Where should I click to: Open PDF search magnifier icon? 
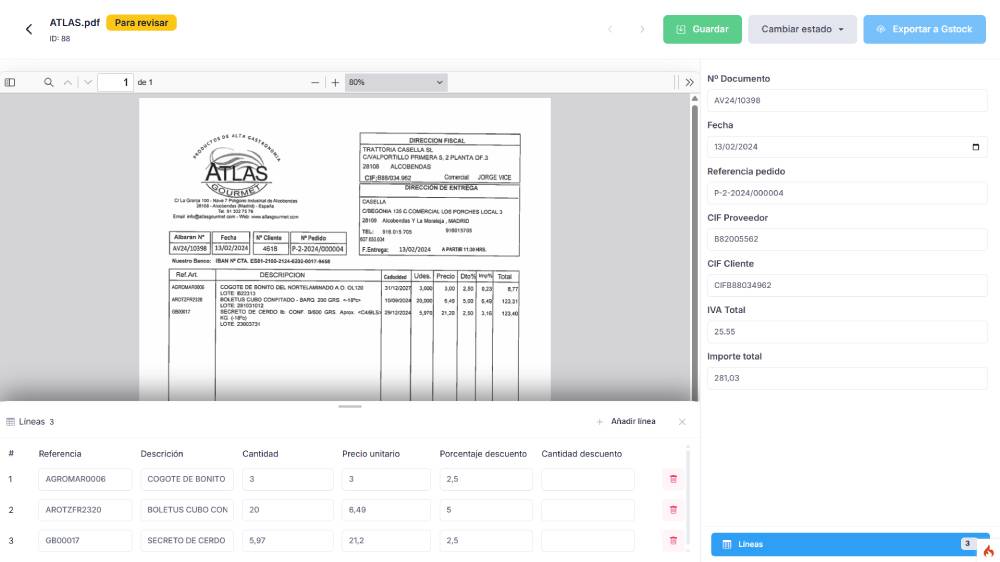point(48,82)
